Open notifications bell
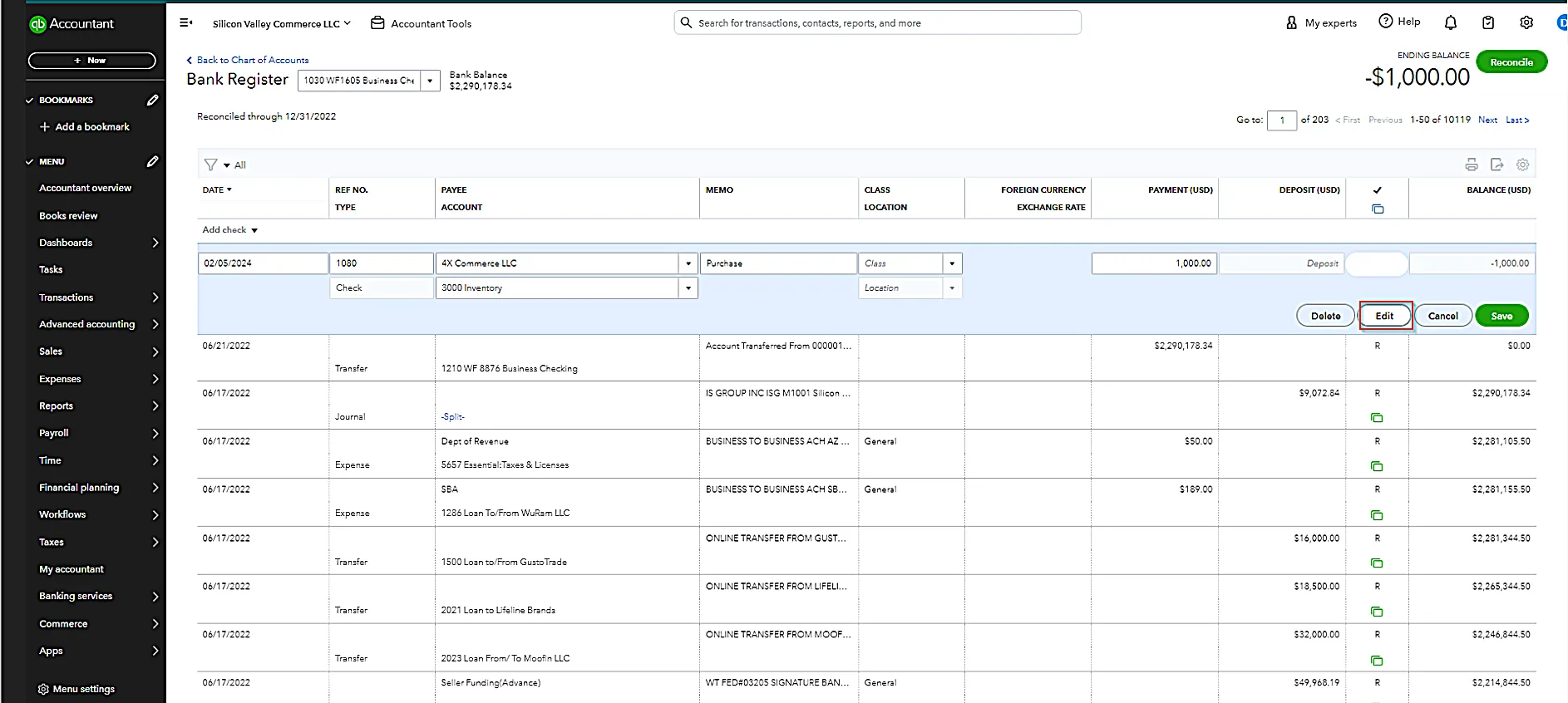This screenshot has height=703, width=1568. [x=1451, y=23]
